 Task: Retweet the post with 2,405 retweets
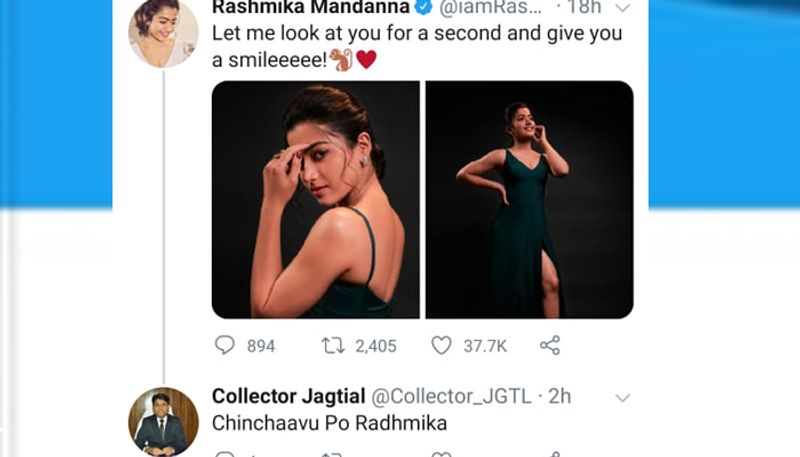[x=332, y=346]
